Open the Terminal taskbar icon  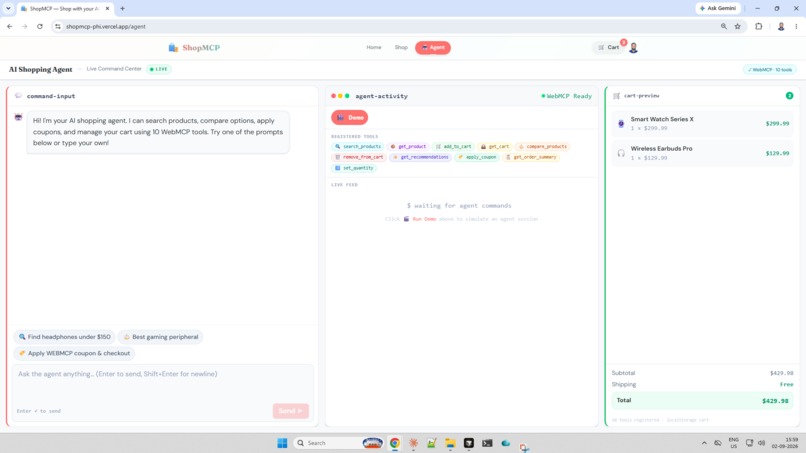coord(487,443)
